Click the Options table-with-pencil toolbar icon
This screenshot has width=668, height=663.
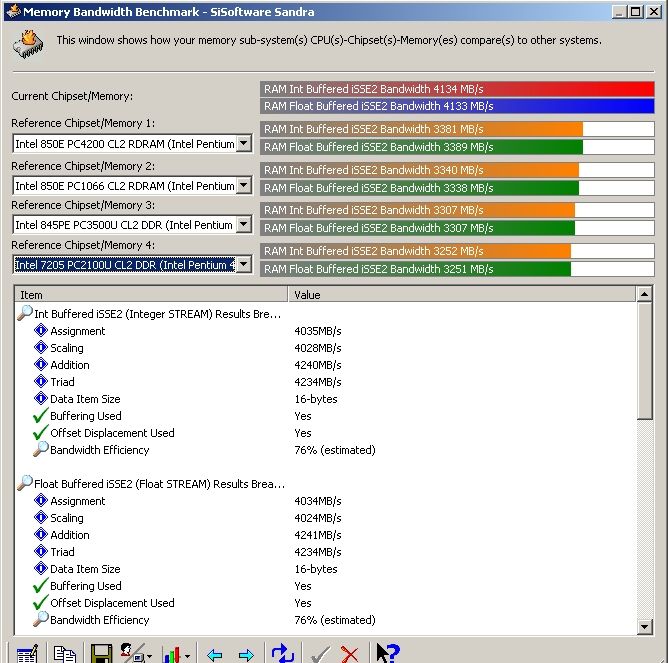(27, 653)
